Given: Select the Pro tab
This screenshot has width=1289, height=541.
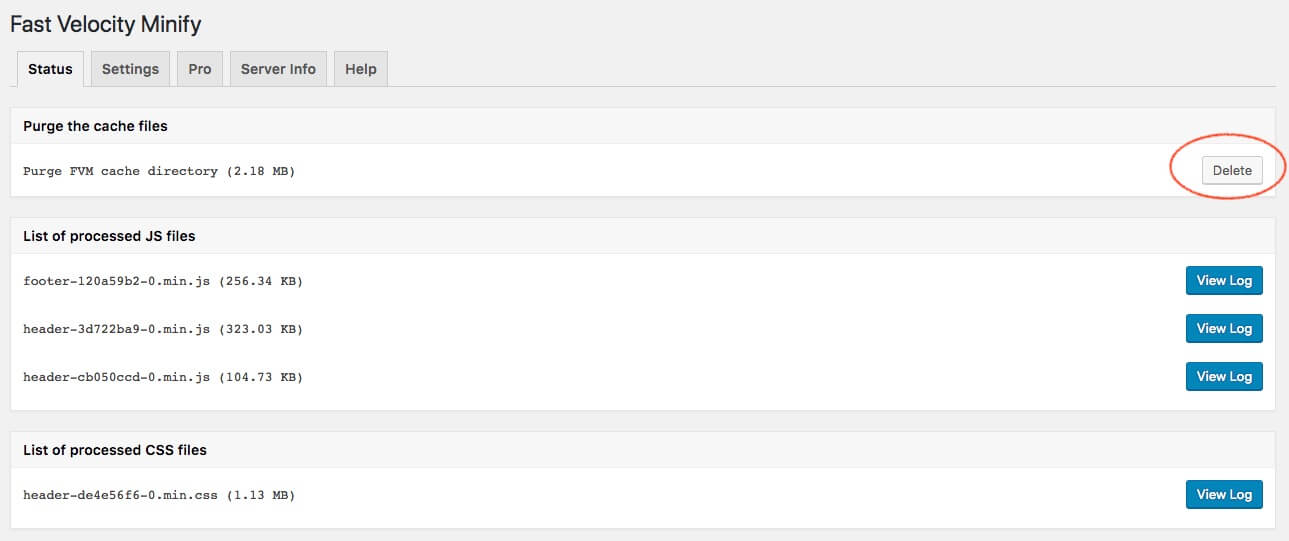Looking at the screenshot, I should pyautogui.click(x=200, y=69).
